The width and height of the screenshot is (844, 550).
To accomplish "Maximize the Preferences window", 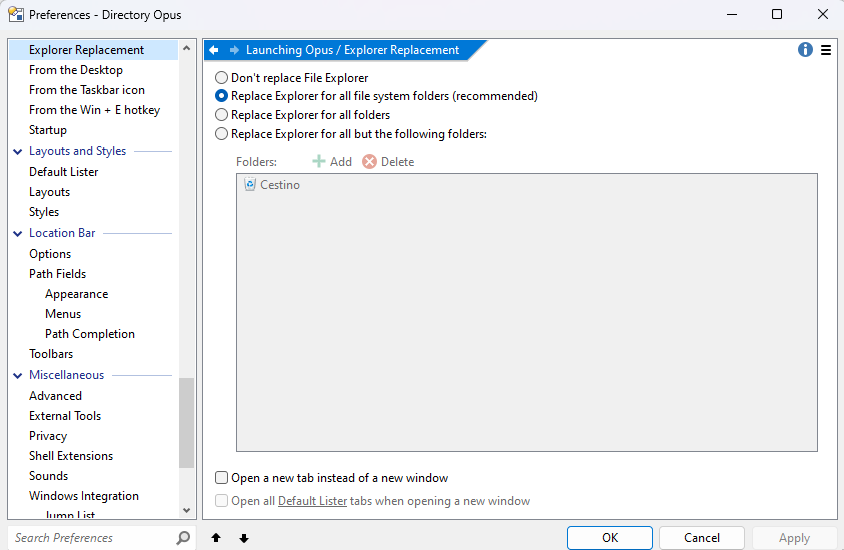I will 777,14.
